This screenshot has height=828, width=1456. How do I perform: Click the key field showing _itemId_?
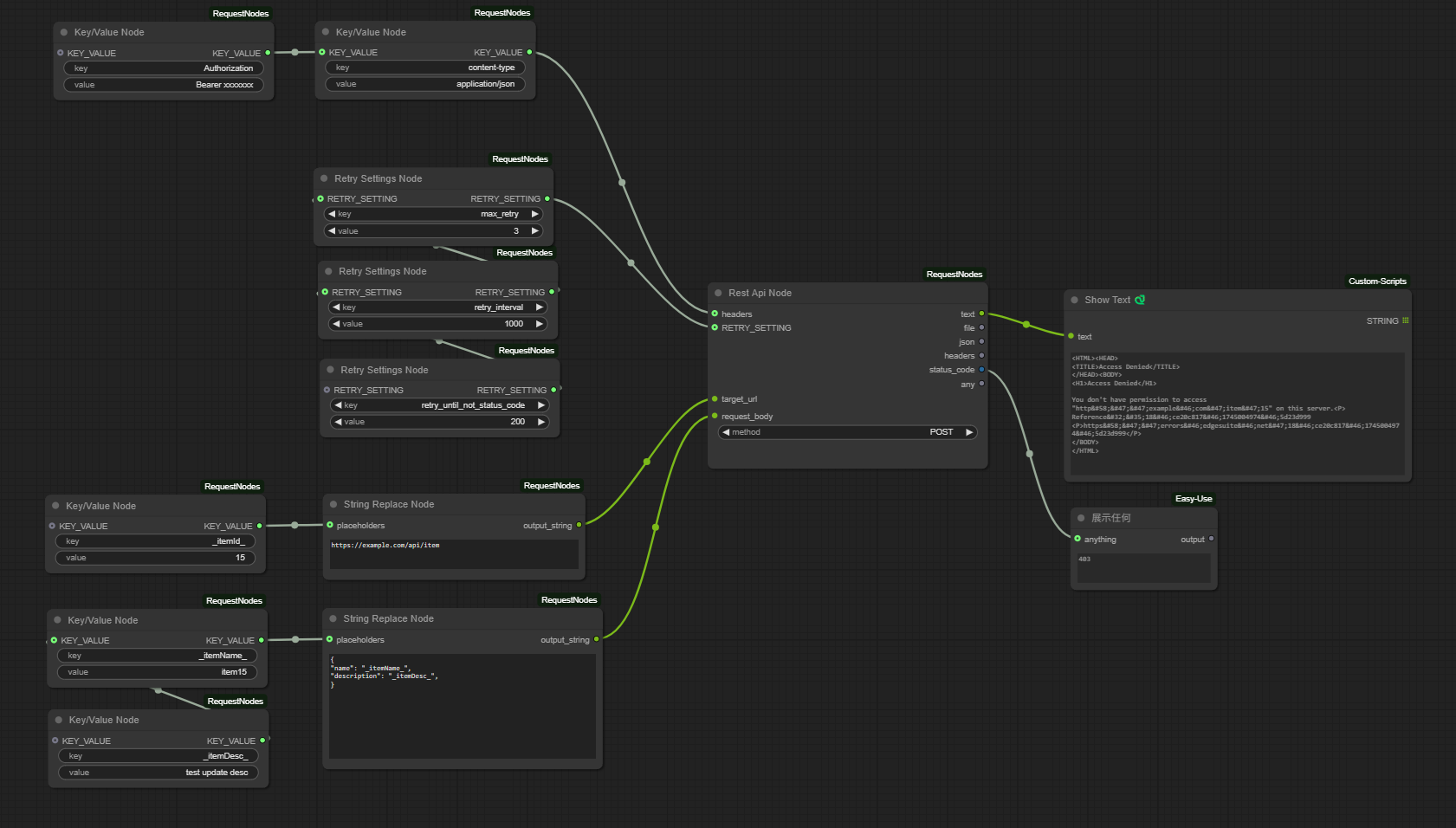coord(155,541)
